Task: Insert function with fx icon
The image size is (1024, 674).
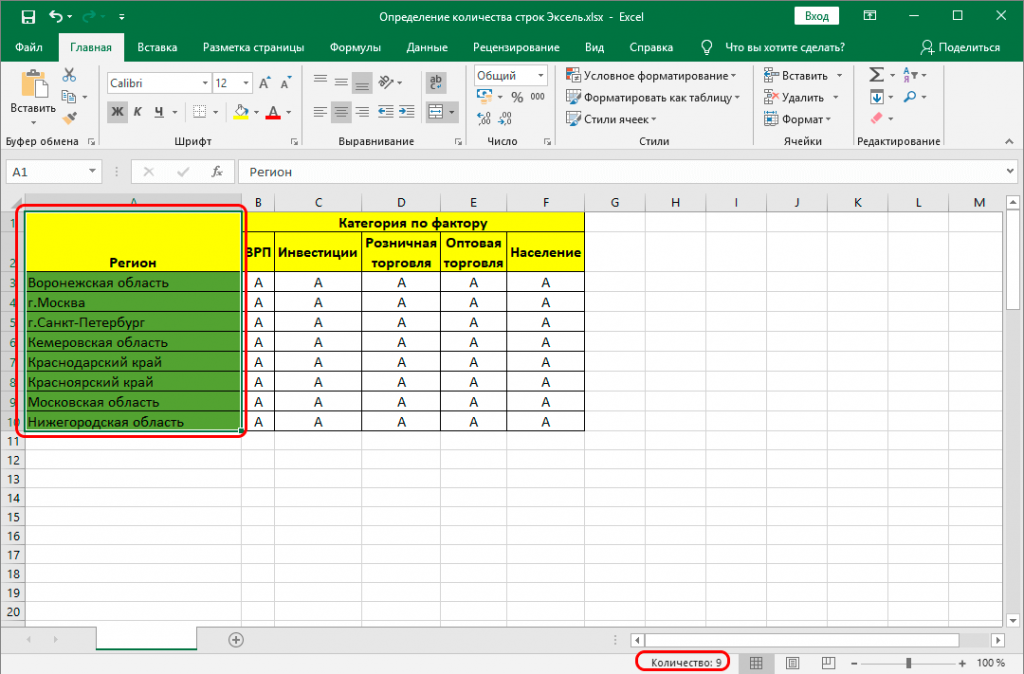Action: pyautogui.click(x=217, y=172)
